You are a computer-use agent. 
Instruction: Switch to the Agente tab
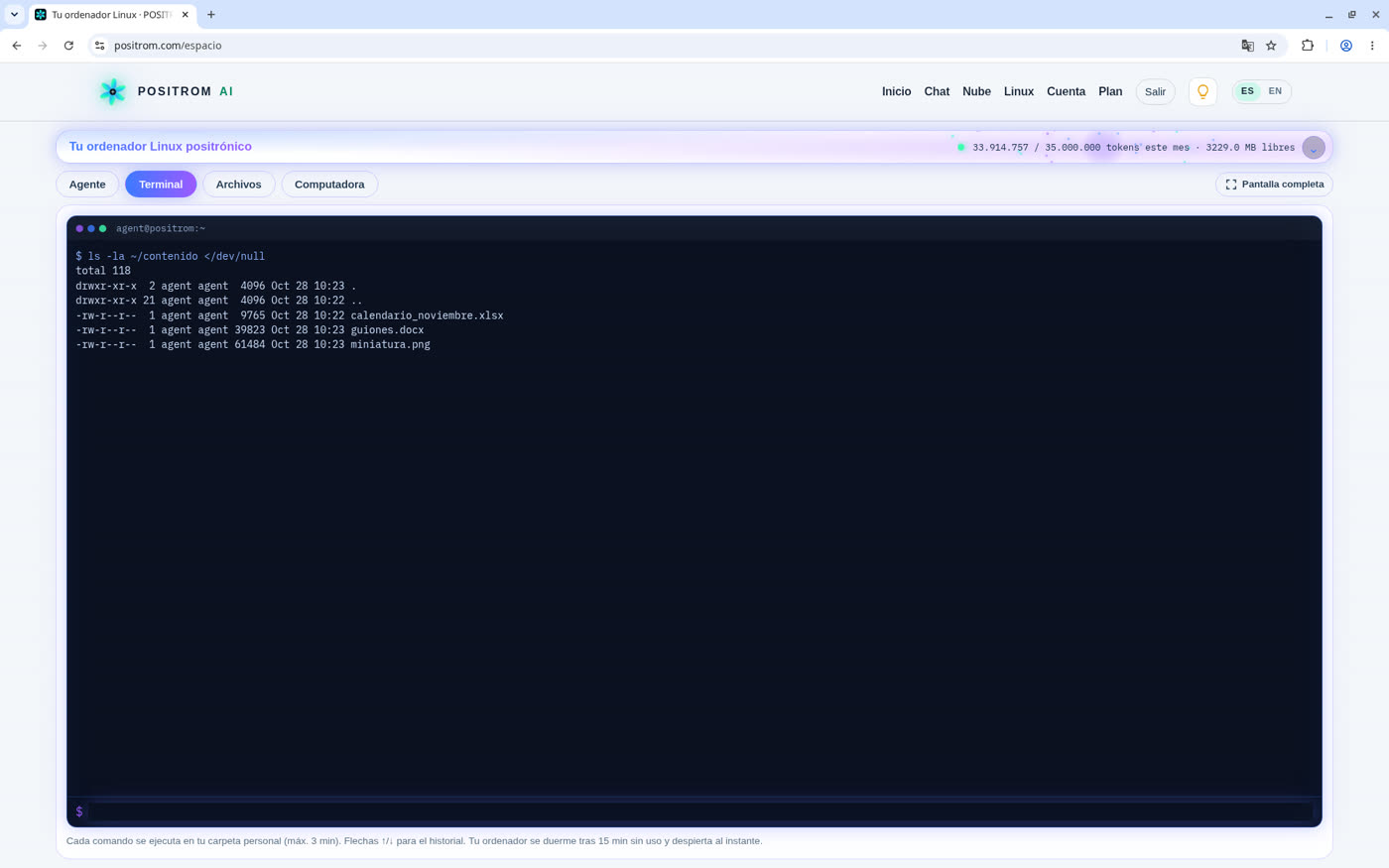tap(87, 185)
